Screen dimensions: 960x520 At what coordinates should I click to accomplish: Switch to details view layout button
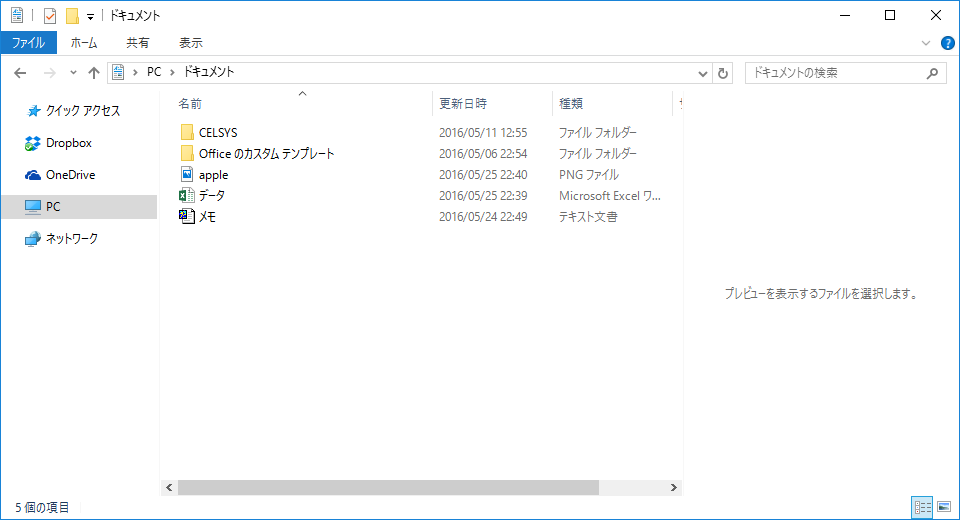(922, 508)
